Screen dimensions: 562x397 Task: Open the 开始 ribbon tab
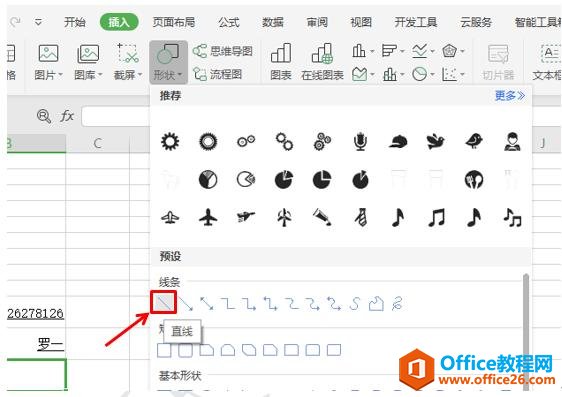click(x=75, y=22)
